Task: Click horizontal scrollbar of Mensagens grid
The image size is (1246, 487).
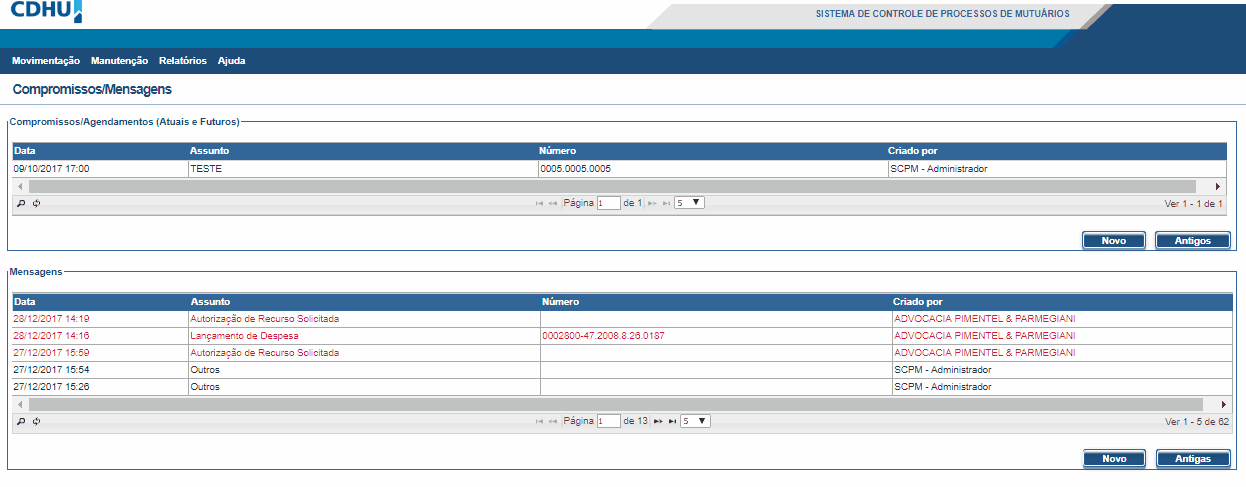Action: click(x=615, y=404)
